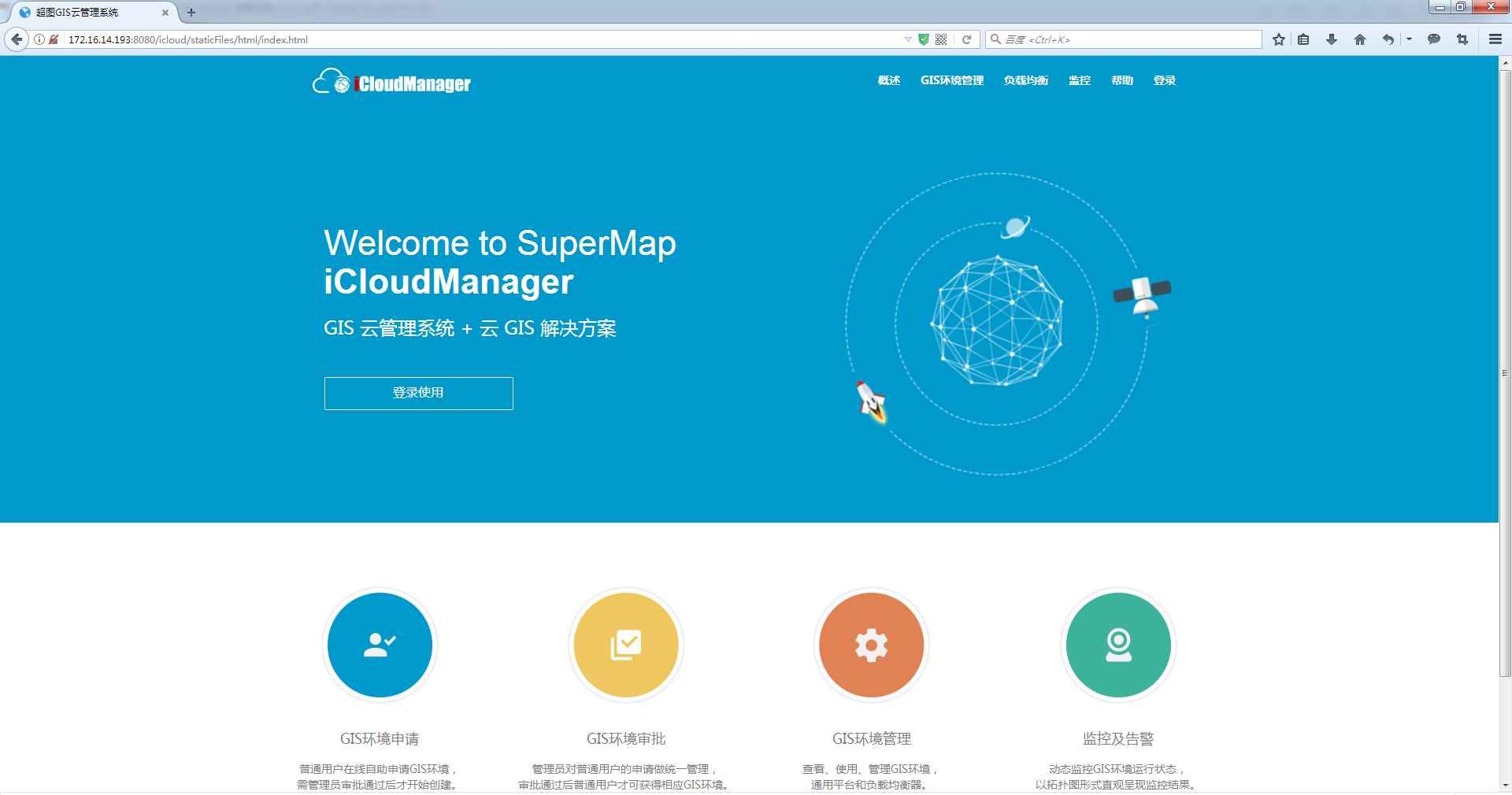Click the green 监控及告警 camera icon

coord(1118,645)
